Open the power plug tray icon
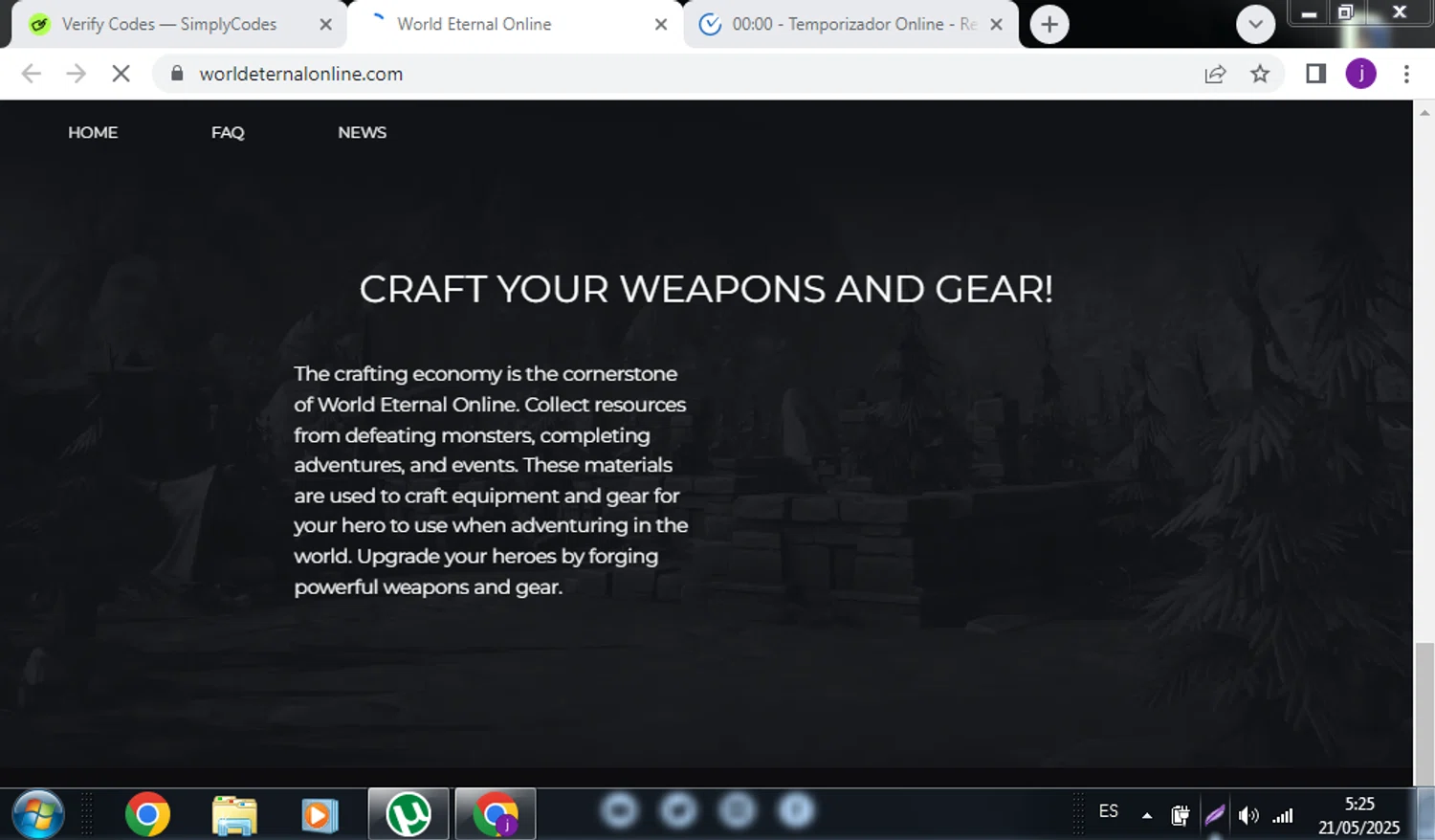This screenshot has height=840, width=1435. tap(1181, 815)
